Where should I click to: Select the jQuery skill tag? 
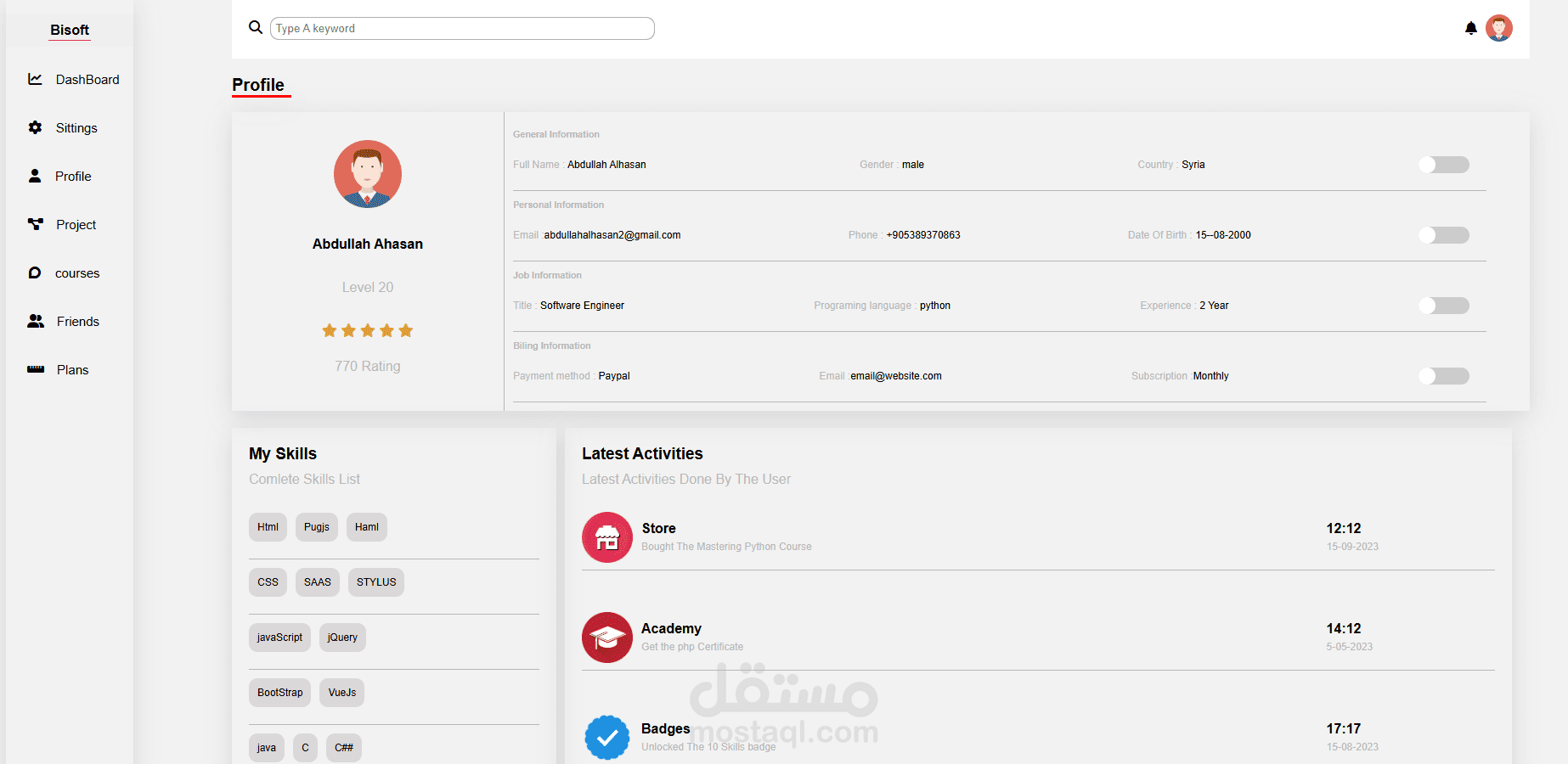(342, 638)
